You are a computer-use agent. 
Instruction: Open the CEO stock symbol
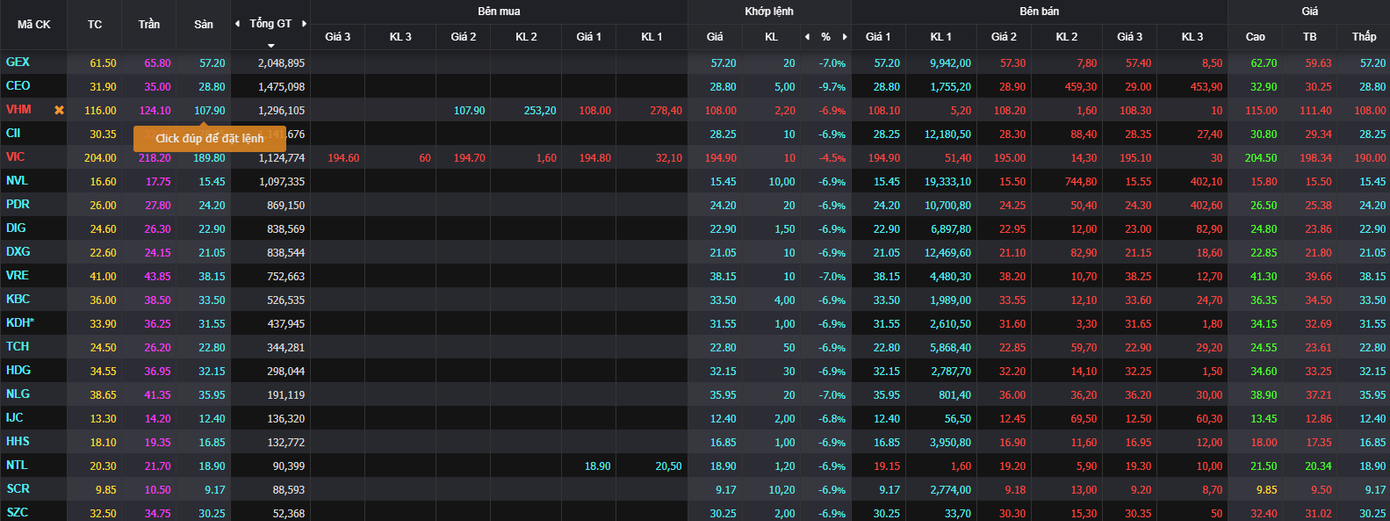pos(18,86)
